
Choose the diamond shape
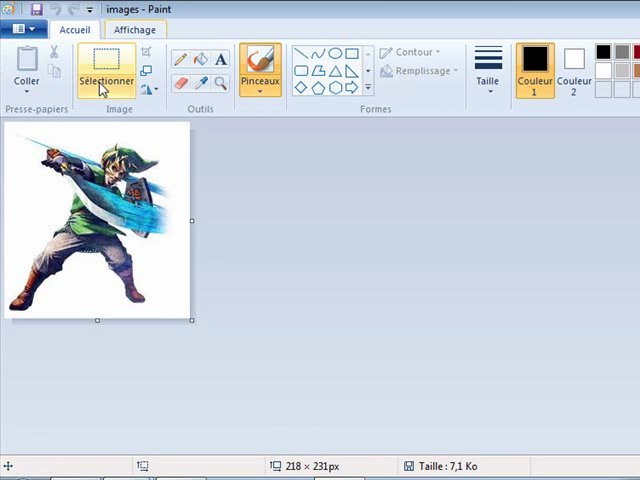click(301, 87)
